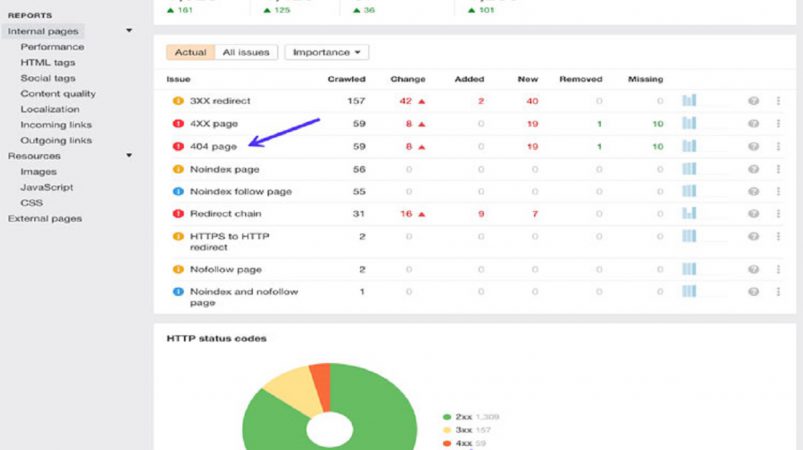Open External pages report
803x450 pixels.
coord(45,219)
